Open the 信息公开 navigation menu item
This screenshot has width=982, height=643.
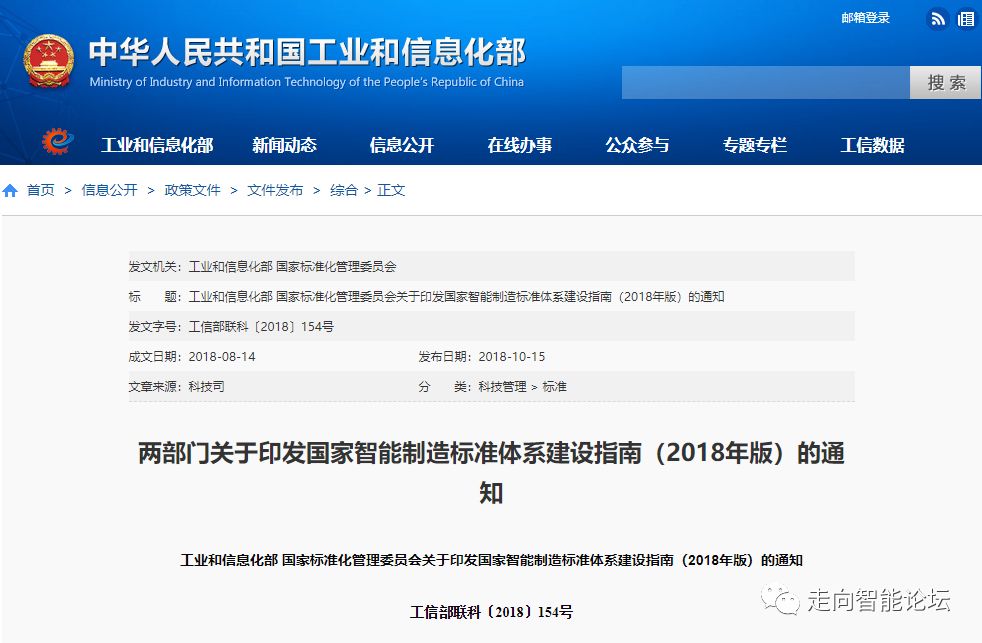(x=401, y=145)
